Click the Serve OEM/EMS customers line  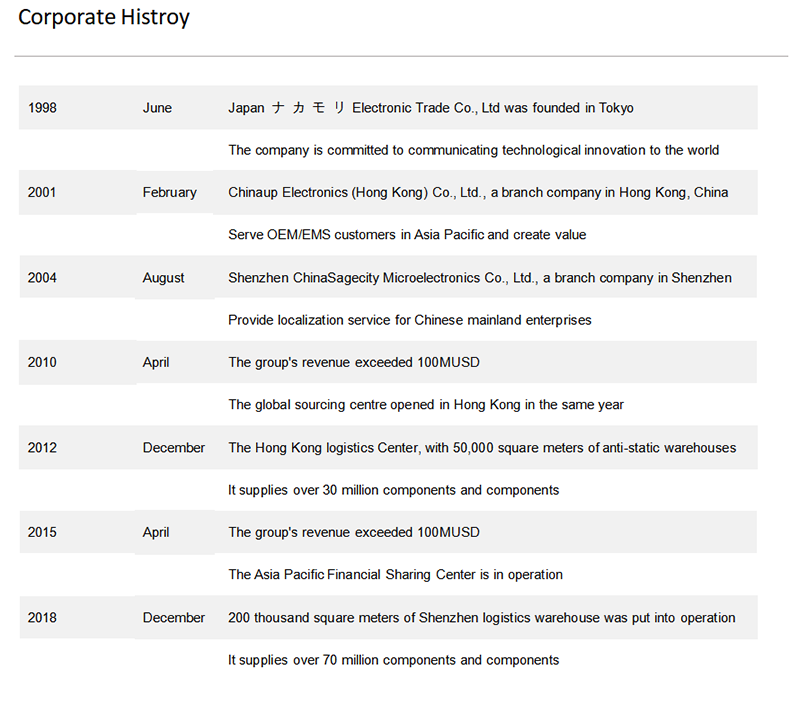[x=407, y=235]
